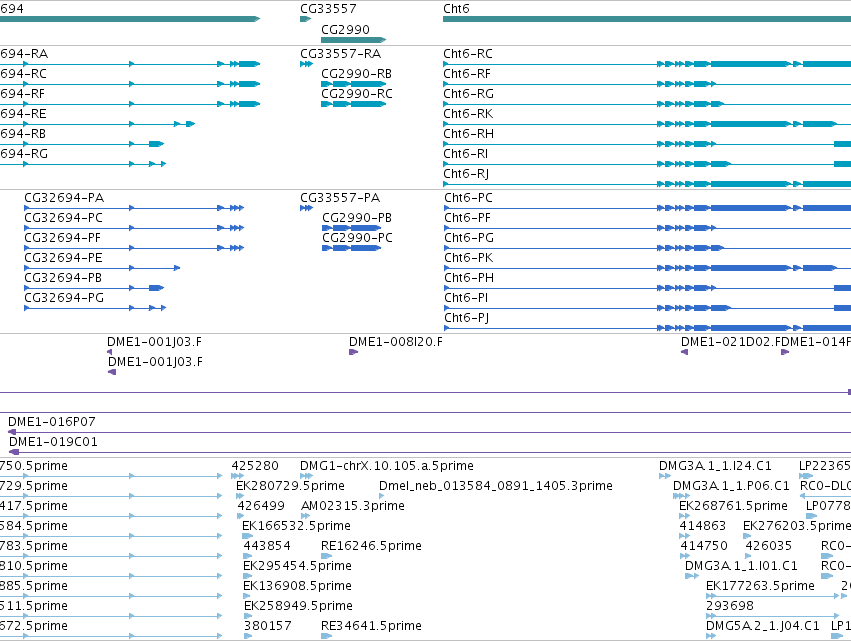Image resolution: width=851 pixels, height=641 pixels.
Task: Select the Cht6 gene label
Action: click(x=456, y=9)
